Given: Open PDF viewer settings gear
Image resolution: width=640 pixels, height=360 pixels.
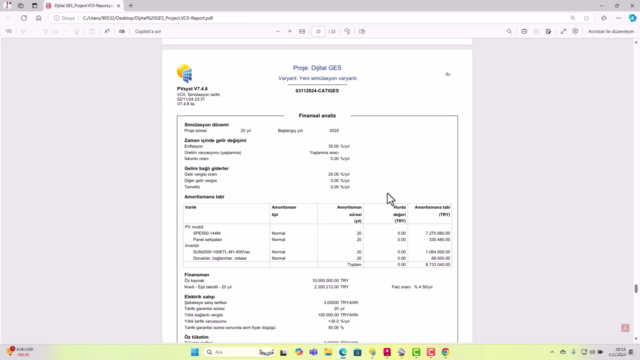Looking at the screenshot, I should click(575, 31).
